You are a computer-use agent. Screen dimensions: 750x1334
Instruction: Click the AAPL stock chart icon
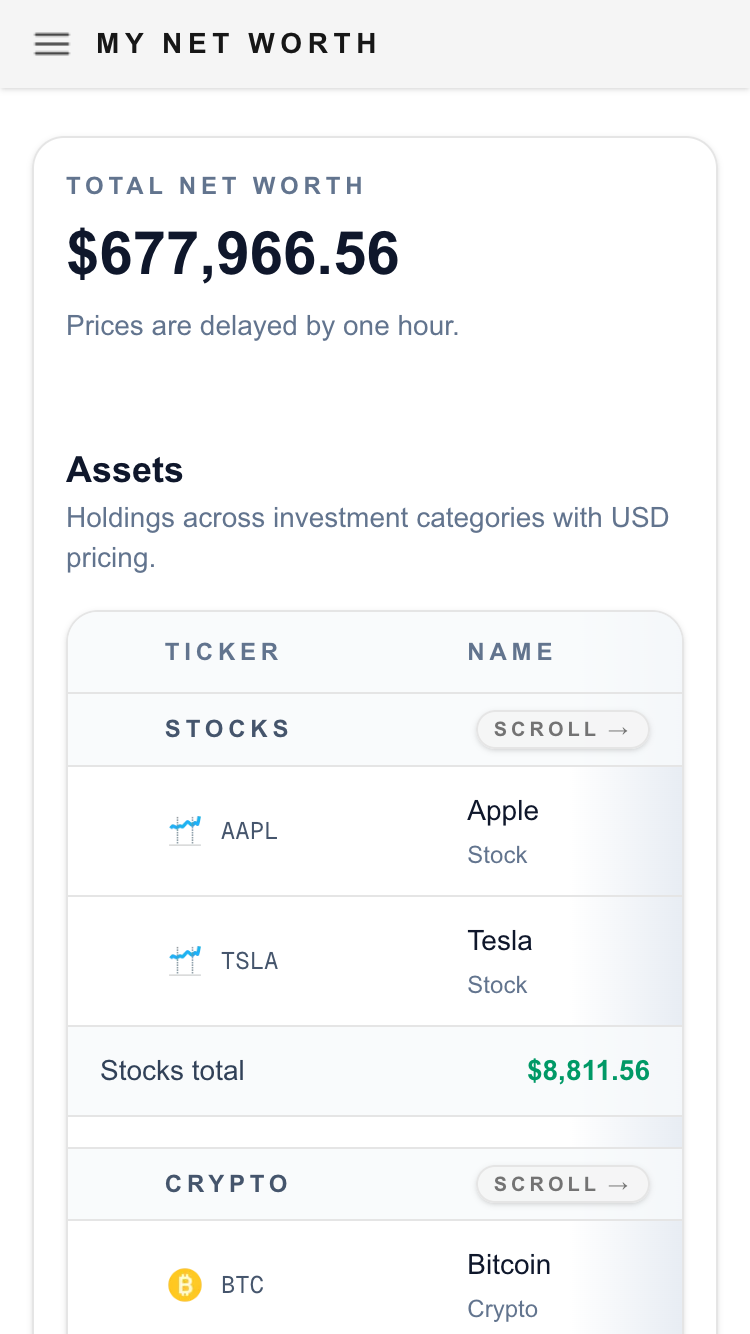185,830
